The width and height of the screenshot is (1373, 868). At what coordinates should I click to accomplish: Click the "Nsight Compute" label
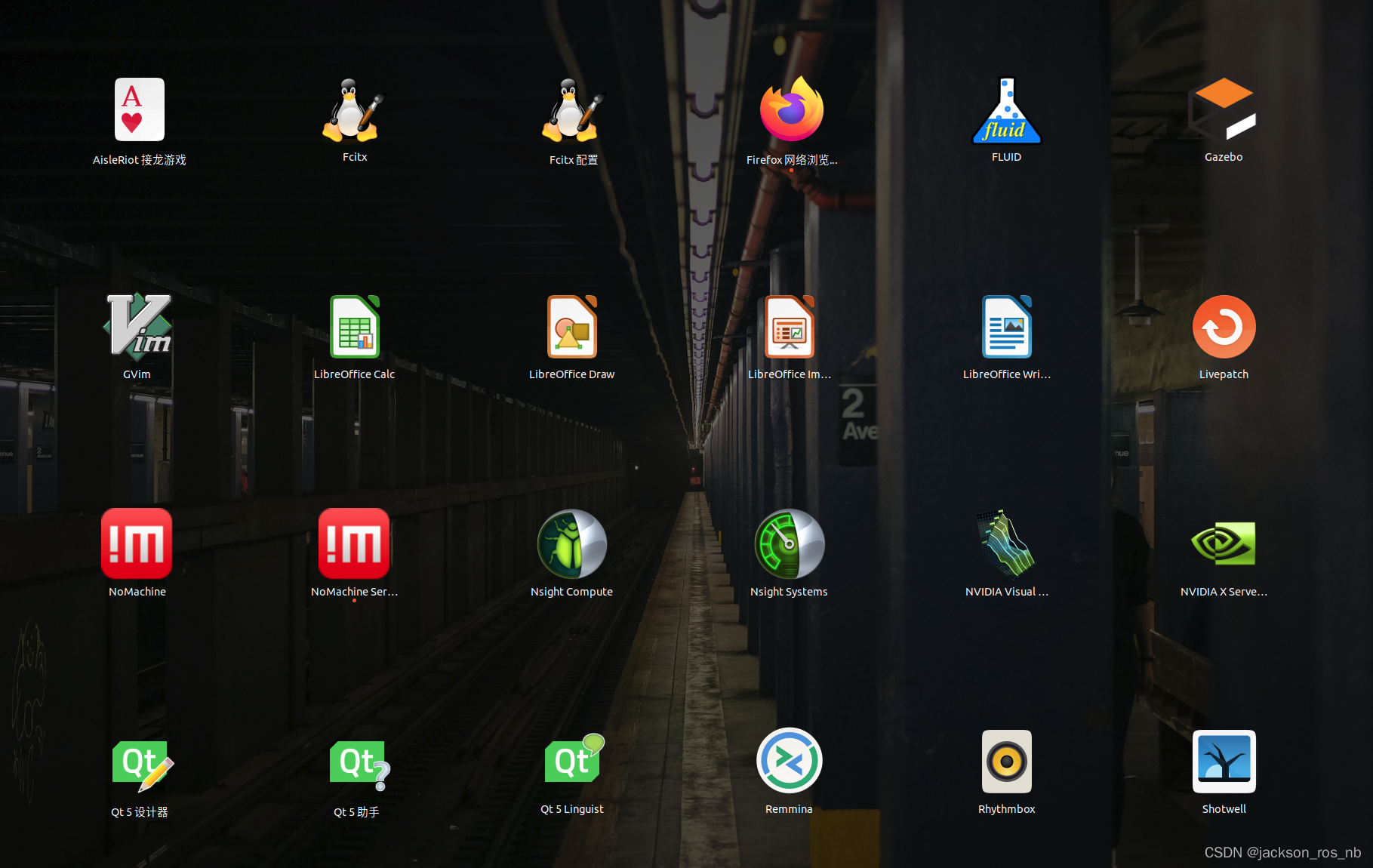(x=571, y=592)
